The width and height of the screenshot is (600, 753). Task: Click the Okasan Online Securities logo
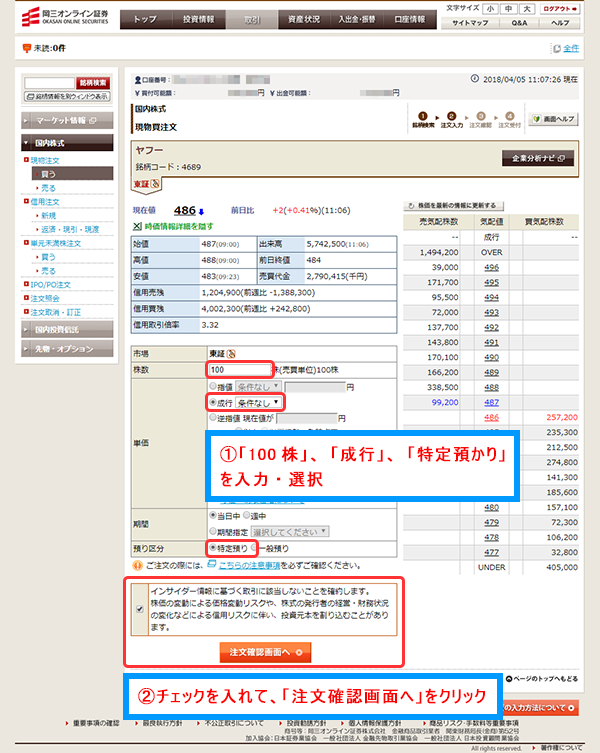(x=65, y=16)
